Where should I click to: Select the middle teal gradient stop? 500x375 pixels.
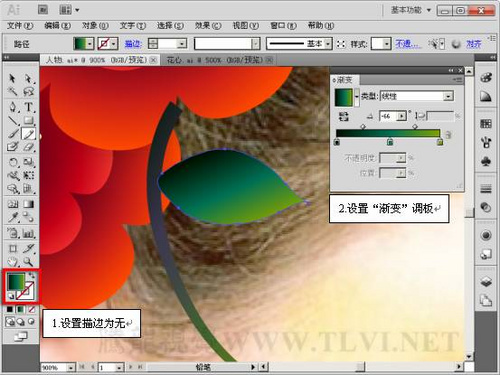(x=390, y=142)
